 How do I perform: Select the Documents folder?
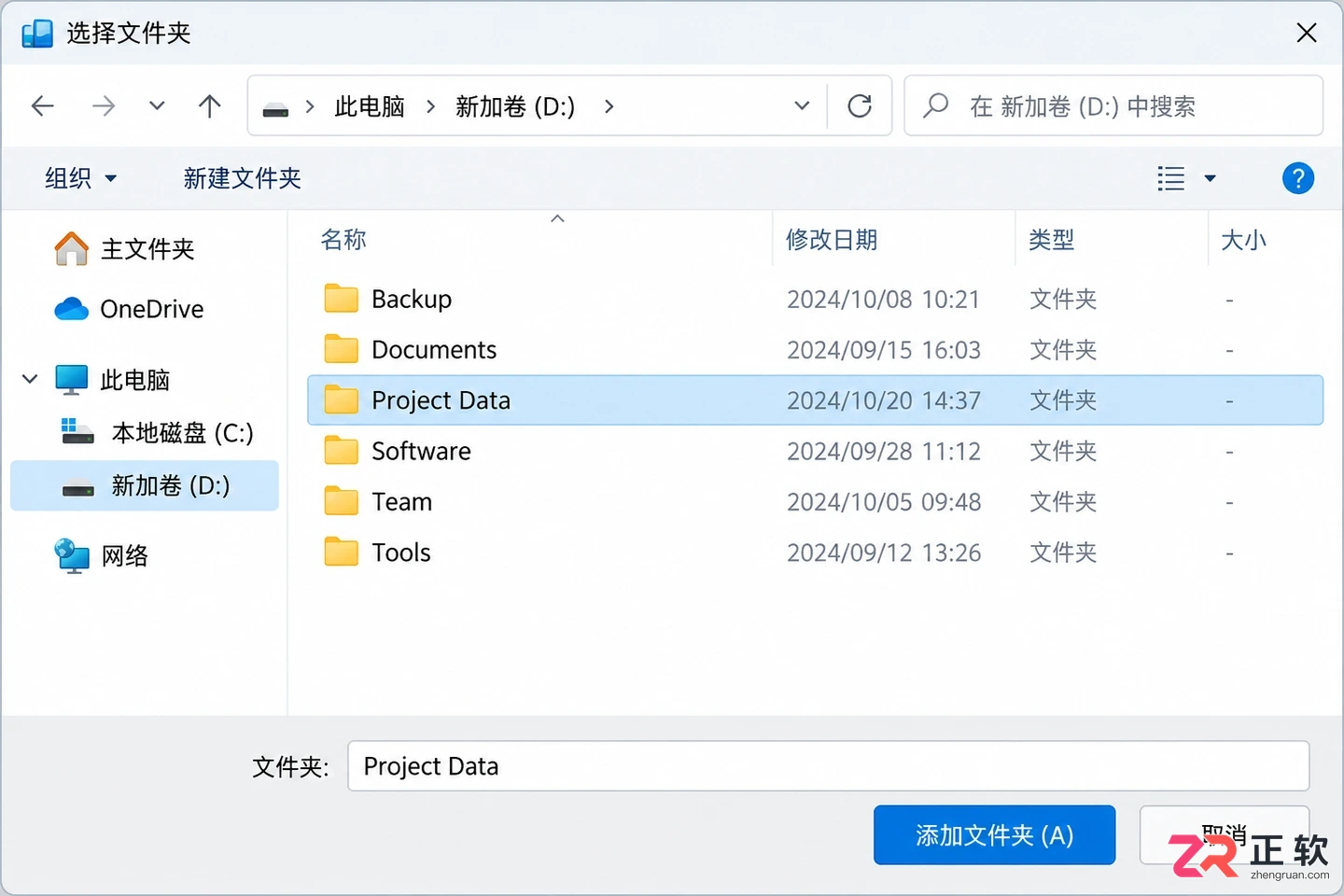coord(815,350)
